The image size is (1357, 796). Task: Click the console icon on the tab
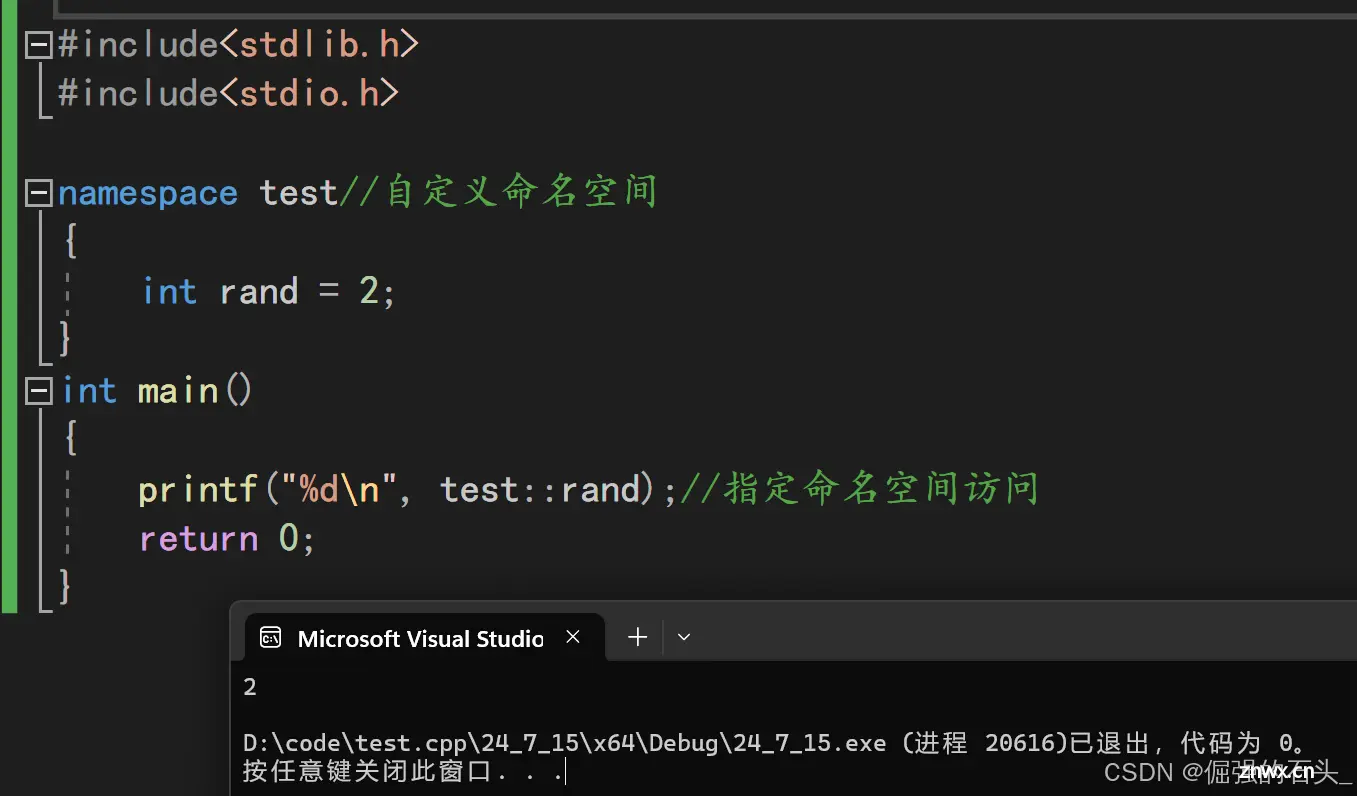[270, 638]
